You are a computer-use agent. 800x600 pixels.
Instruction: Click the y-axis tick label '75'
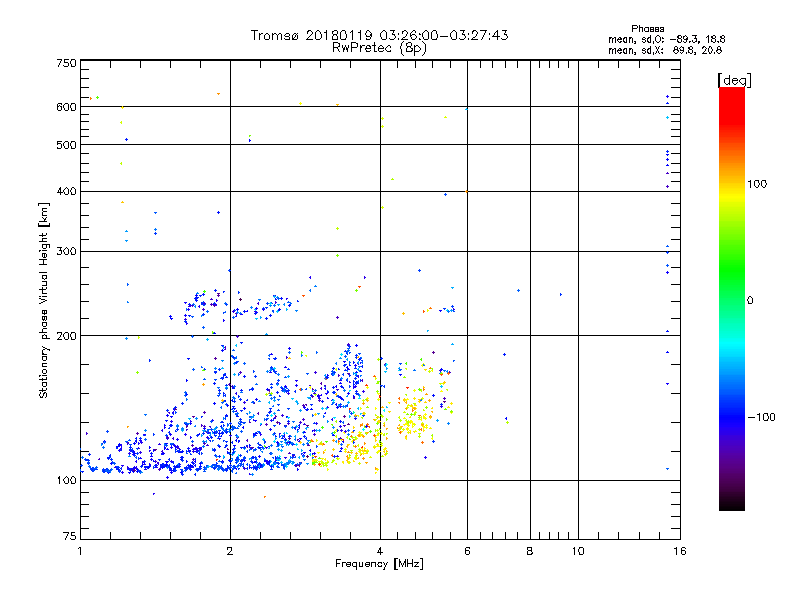[x=70, y=536]
